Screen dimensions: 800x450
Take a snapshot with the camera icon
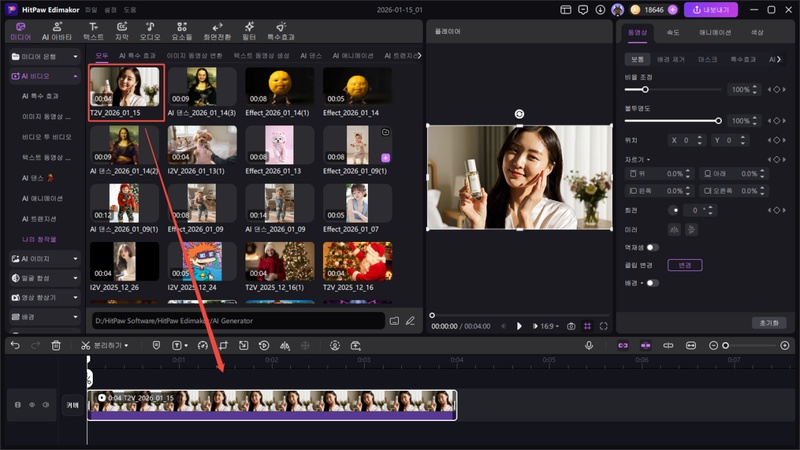point(571,326)
